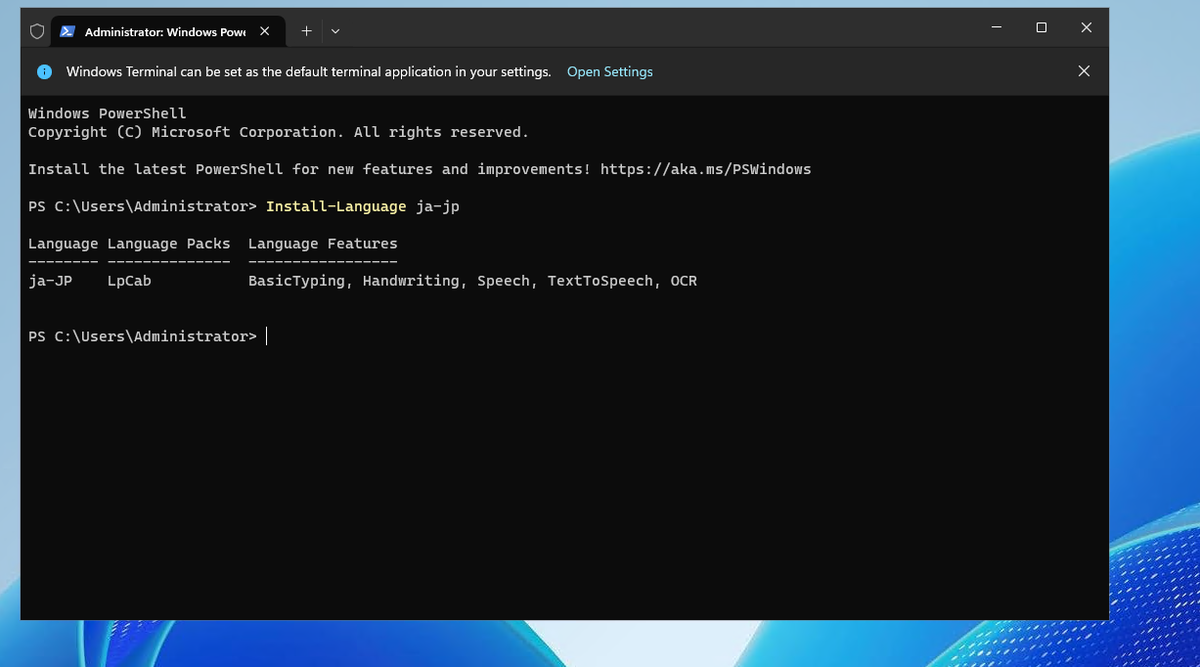
Task: Click the Windows PowerShell header line
Action: point(107,113)
